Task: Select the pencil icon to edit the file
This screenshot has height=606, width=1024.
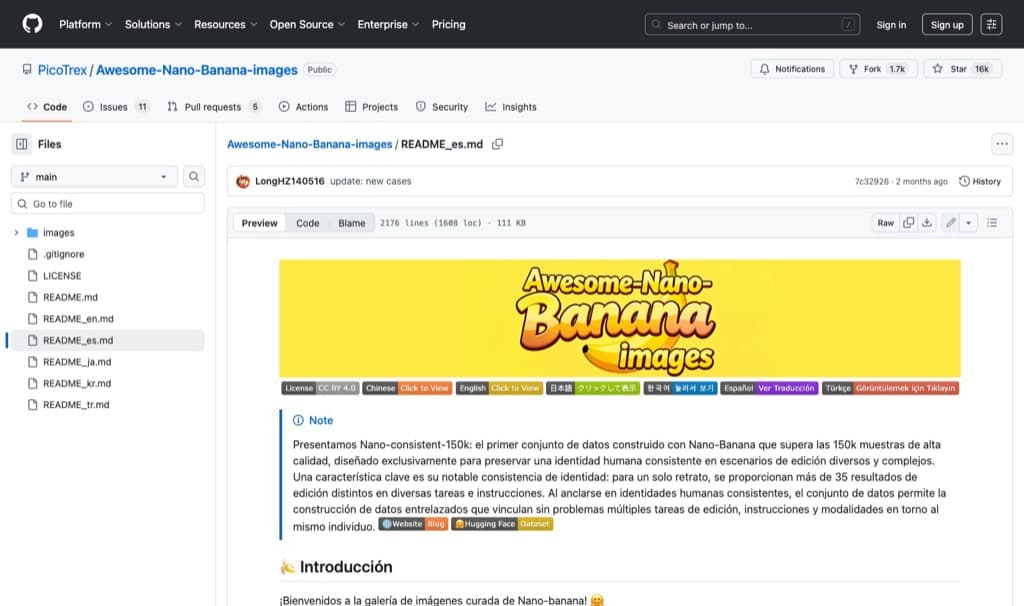Action: (950, 223)
